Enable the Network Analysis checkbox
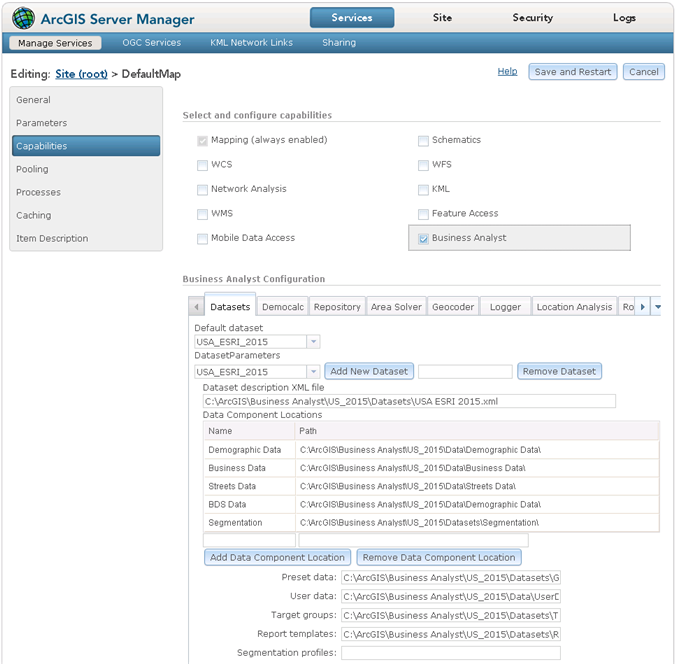The width and height of the screenshot is (676, 664). [x=202, y=190]
